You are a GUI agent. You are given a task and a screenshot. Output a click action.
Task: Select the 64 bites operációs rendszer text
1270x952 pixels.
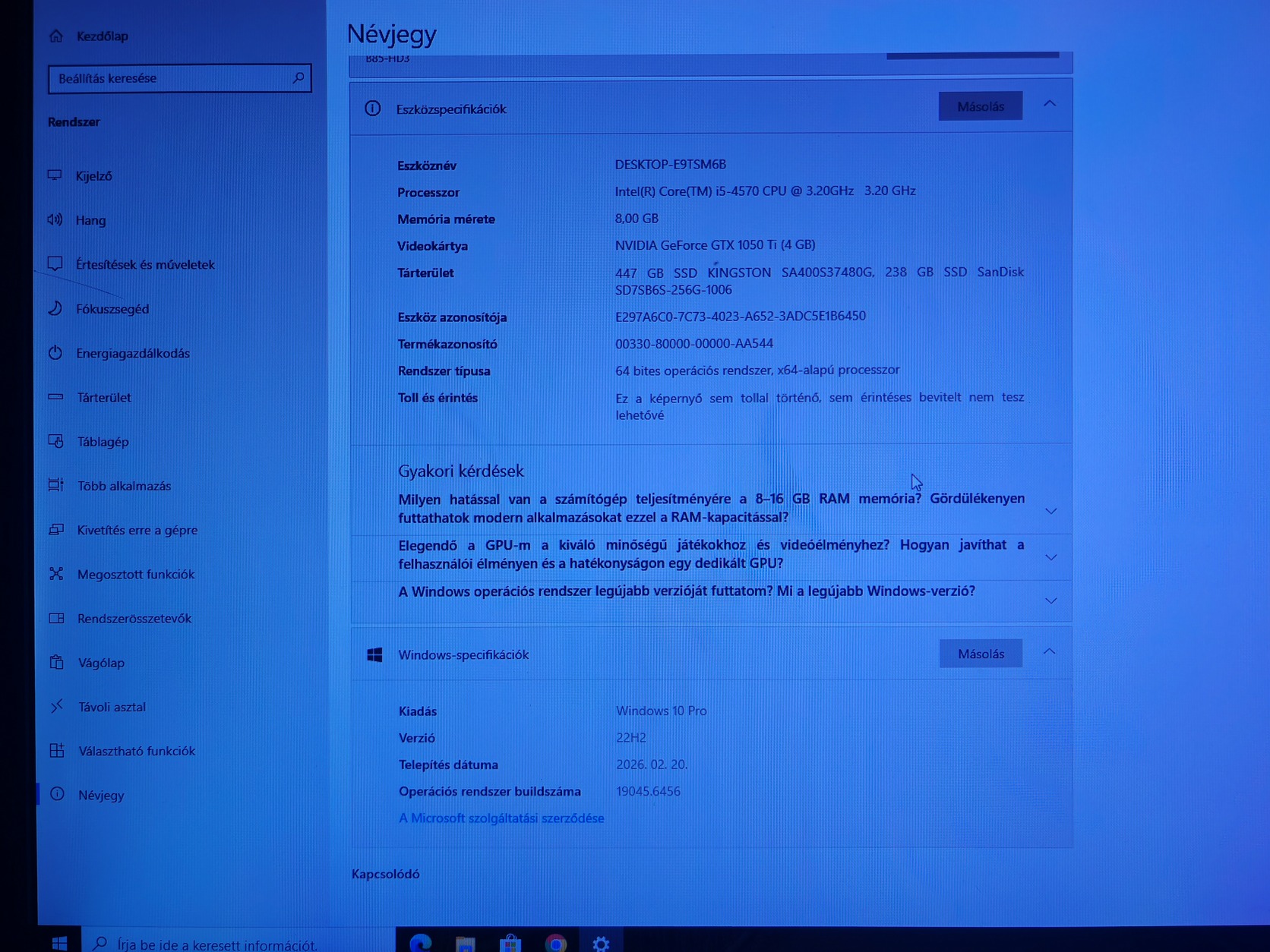757,370
